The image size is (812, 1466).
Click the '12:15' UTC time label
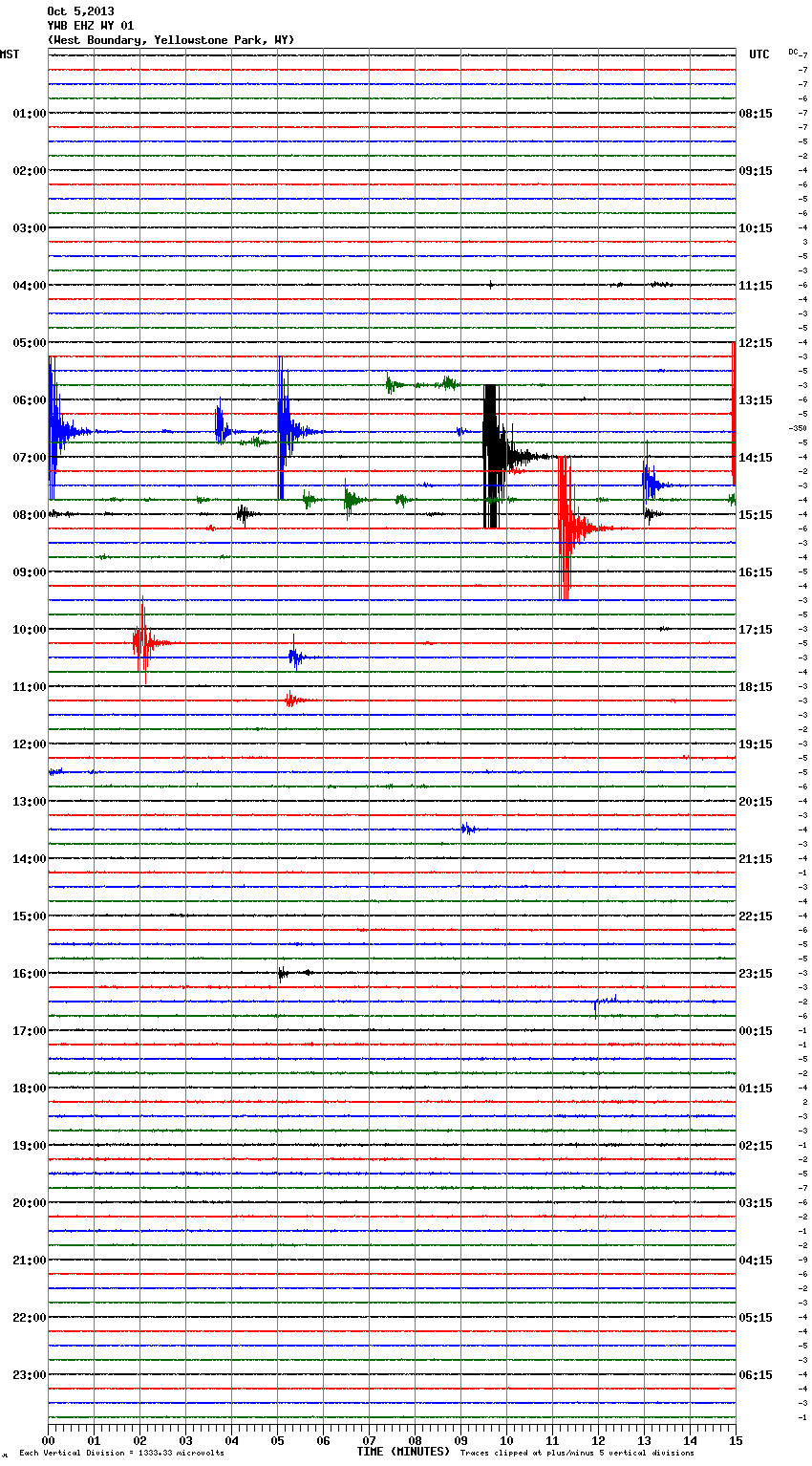[x=756, y=343]
